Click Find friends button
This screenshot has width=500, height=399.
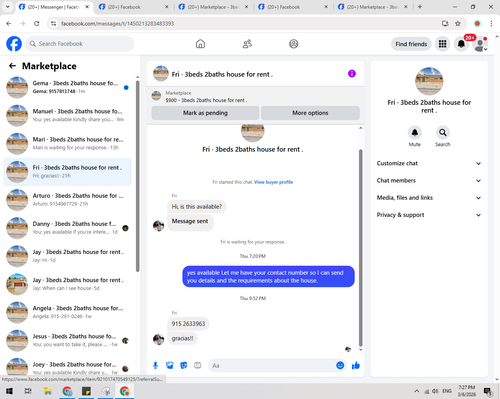pos(411,44)
